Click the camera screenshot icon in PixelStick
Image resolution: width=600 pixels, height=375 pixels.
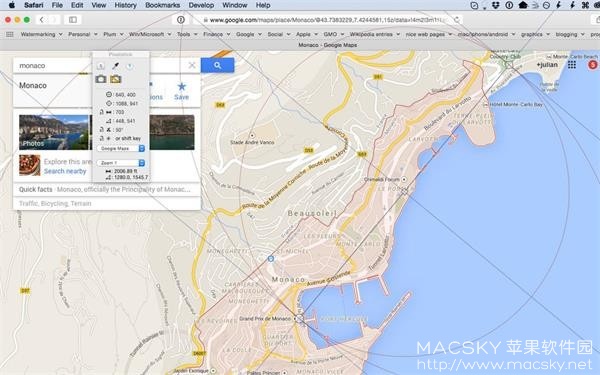pos(101,79)
